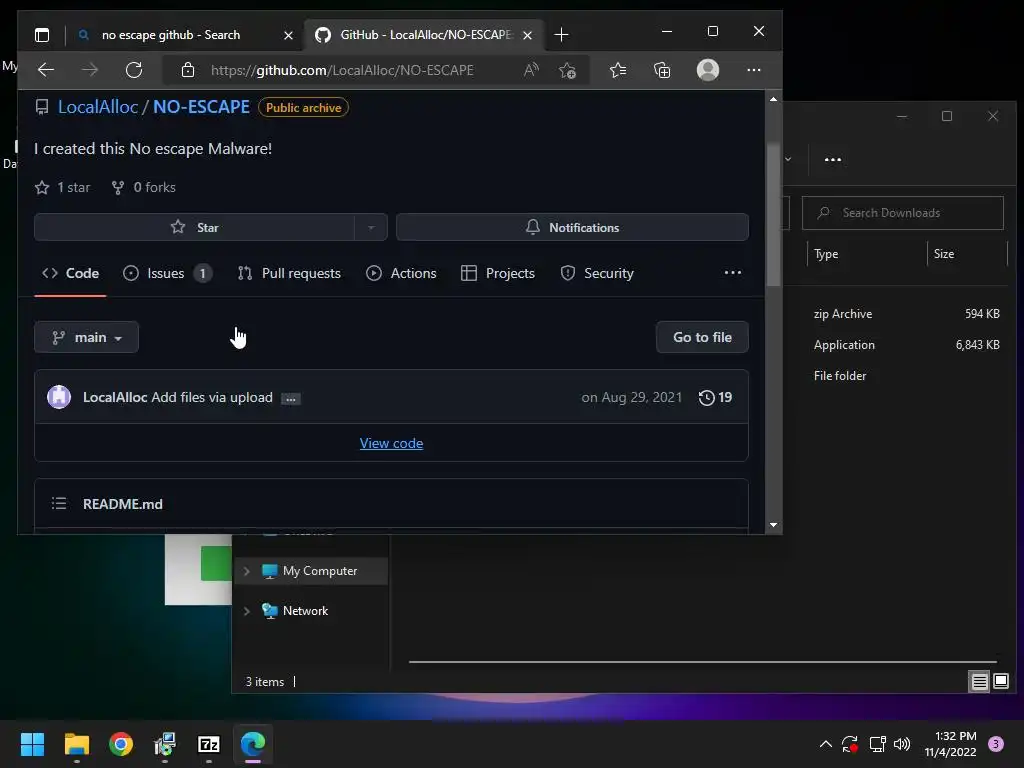The image size is (1024, 768).
Task: Reload the GitHub page
Action: [x=134, y=70]
